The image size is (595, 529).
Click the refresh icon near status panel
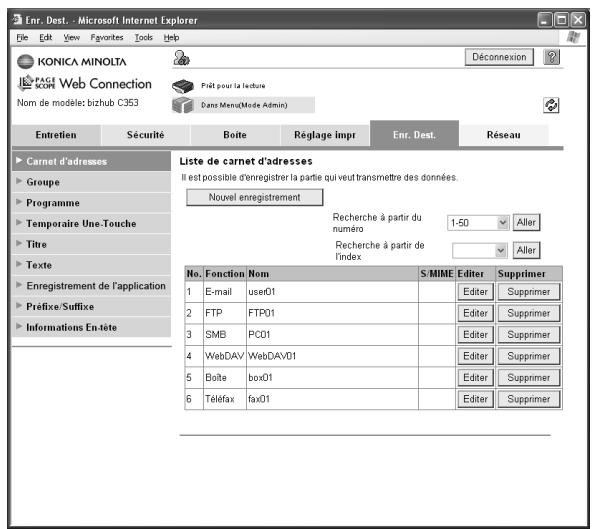click(x=551, y=105)
